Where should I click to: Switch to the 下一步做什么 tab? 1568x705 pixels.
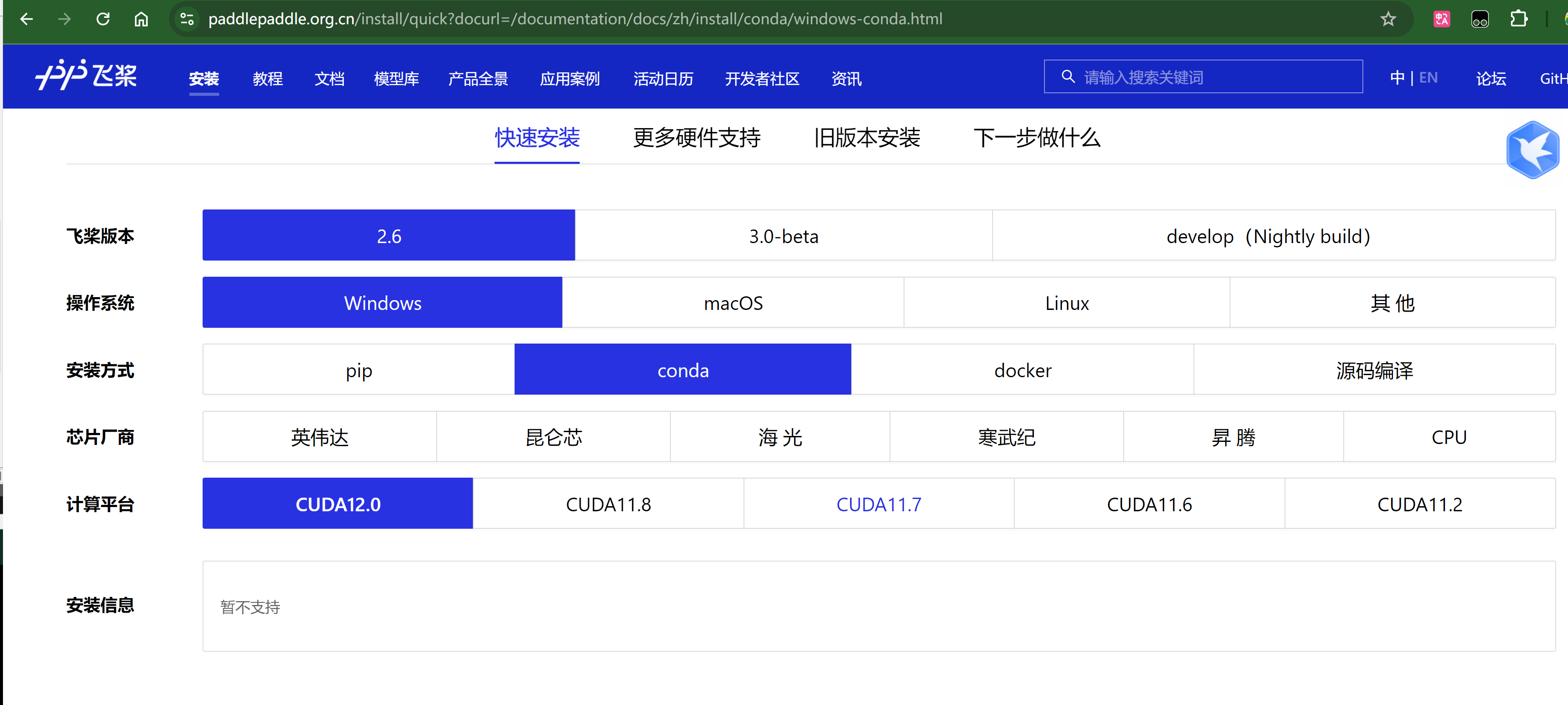pos(1037,138)
